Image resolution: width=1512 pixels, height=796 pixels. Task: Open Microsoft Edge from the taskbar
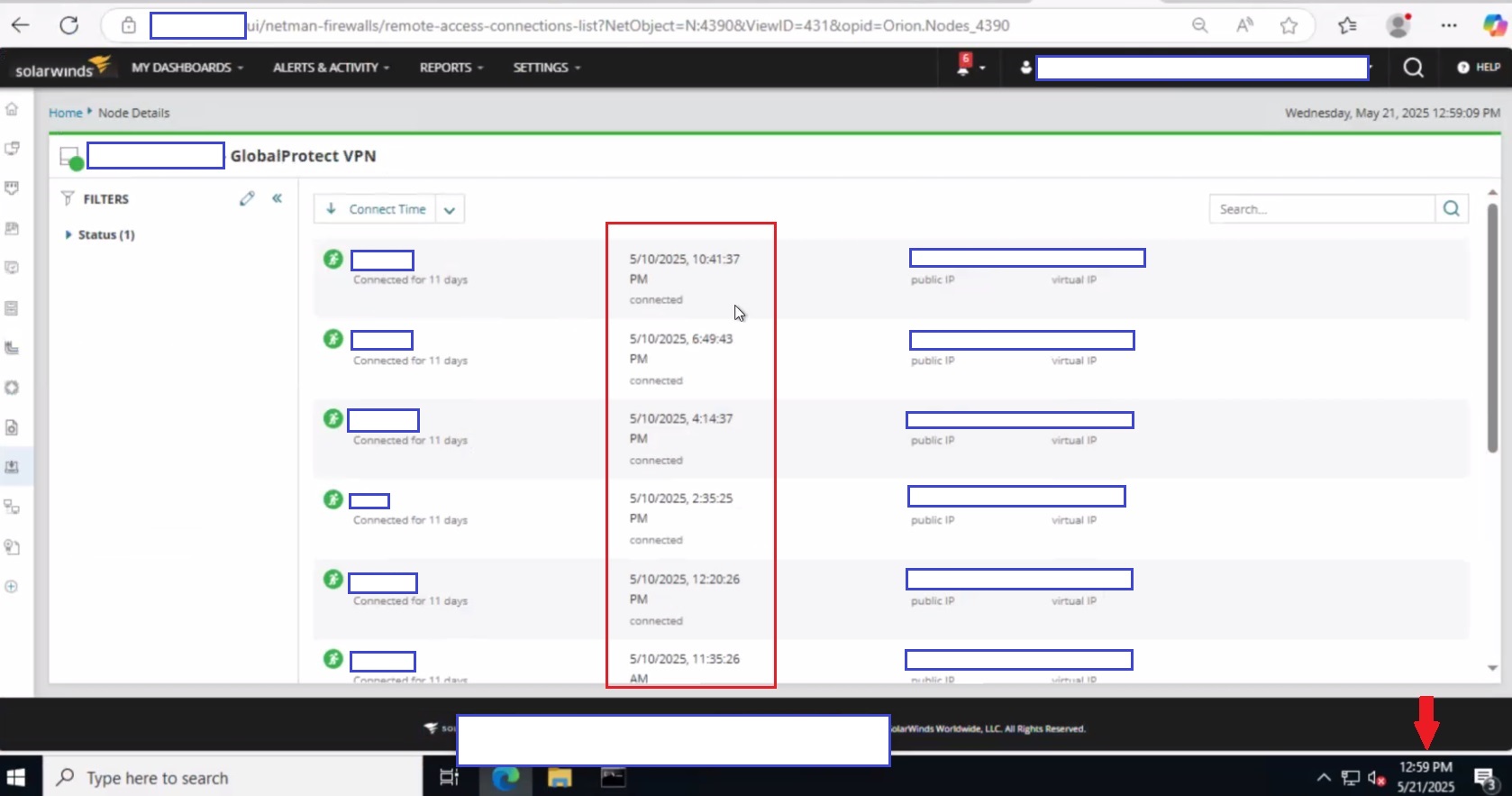(506, 777)
